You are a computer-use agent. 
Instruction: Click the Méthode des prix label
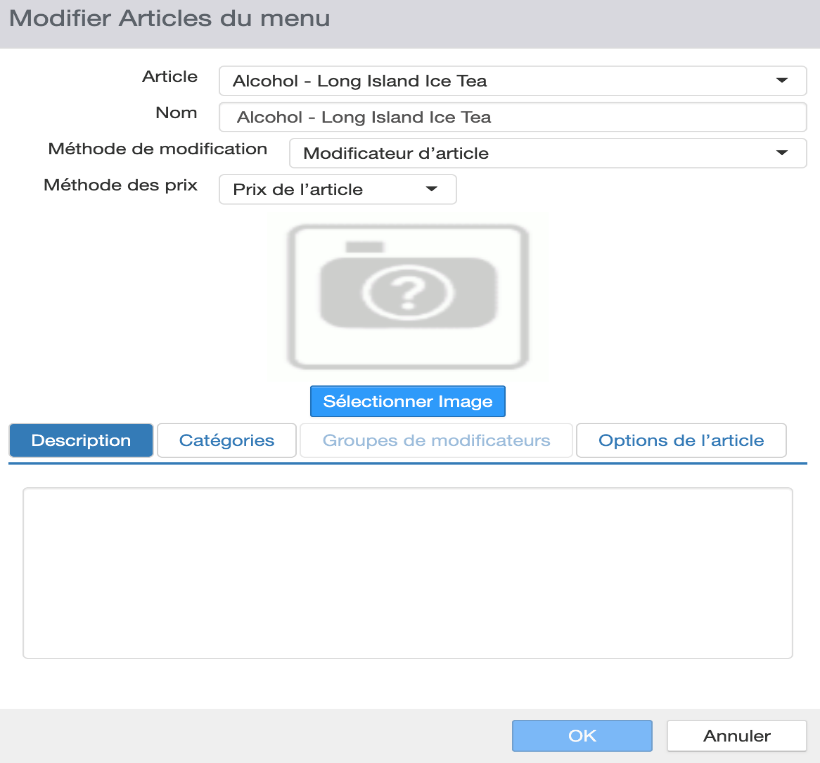pyautogui.click(x=120, y=185)
